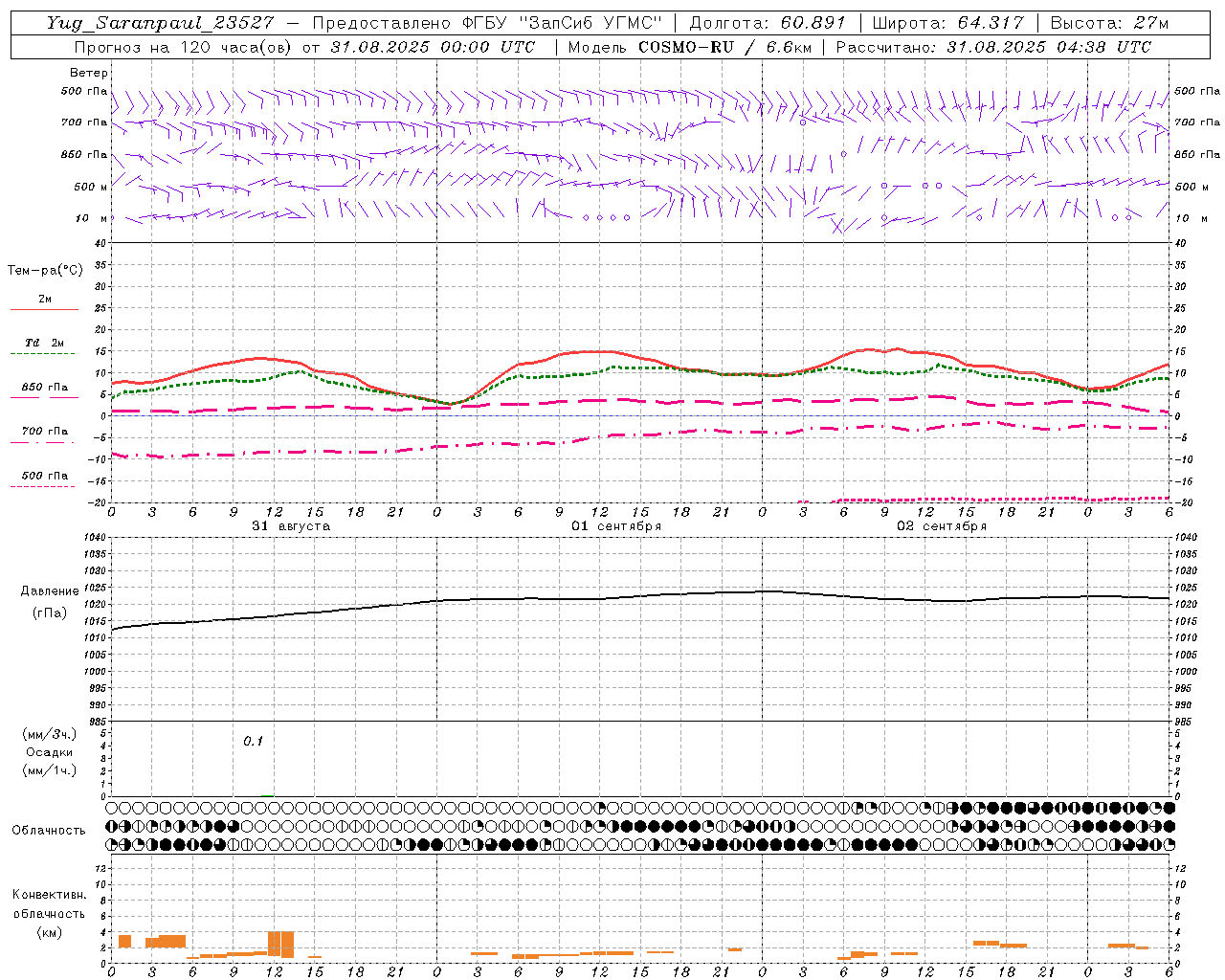This screenshot has width=1225, height=980.
Task: Click the "(км)" convective cloud unit label
Action: (49, 932)
